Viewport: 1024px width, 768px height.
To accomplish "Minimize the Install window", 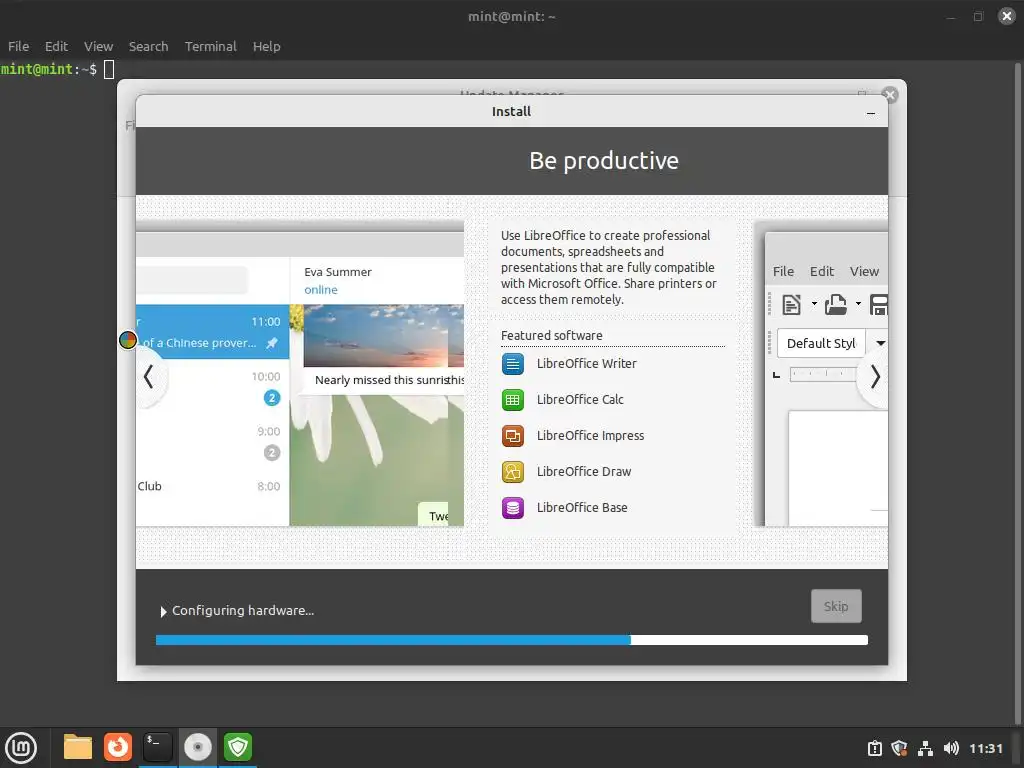I will click(x=871, y=113).
